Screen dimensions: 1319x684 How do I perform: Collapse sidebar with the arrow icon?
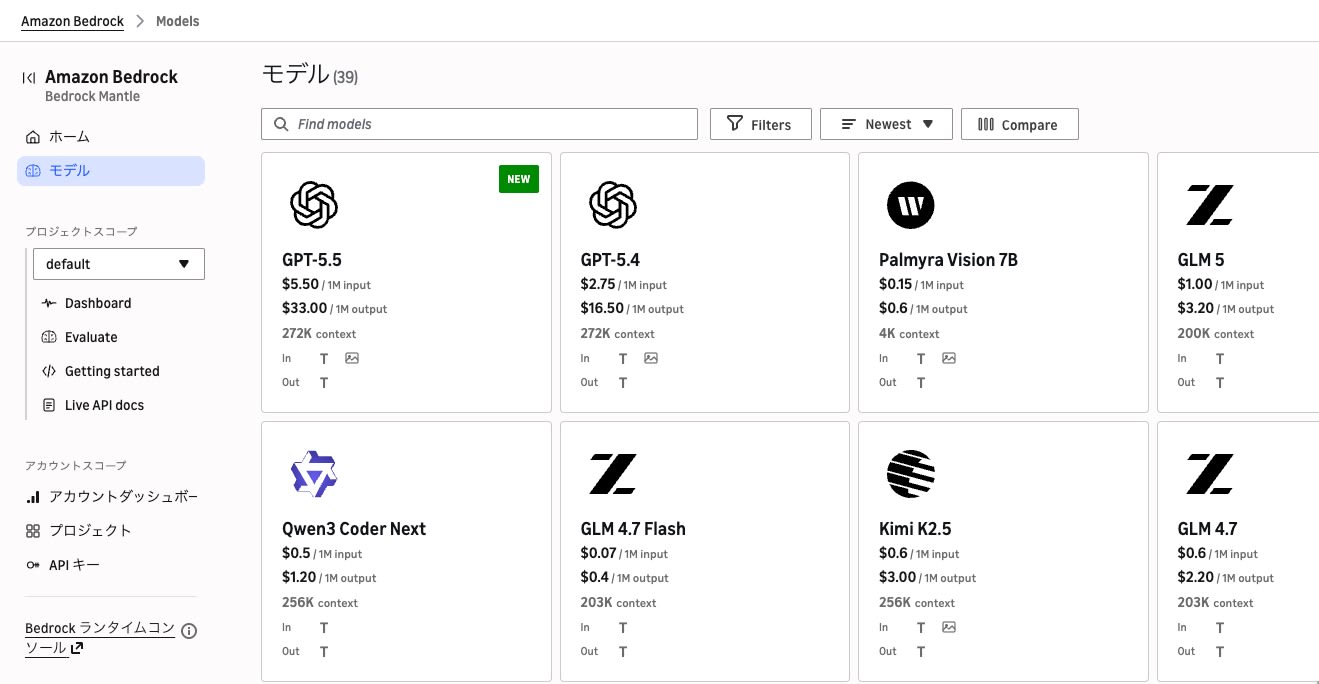(x=29, y=78)
